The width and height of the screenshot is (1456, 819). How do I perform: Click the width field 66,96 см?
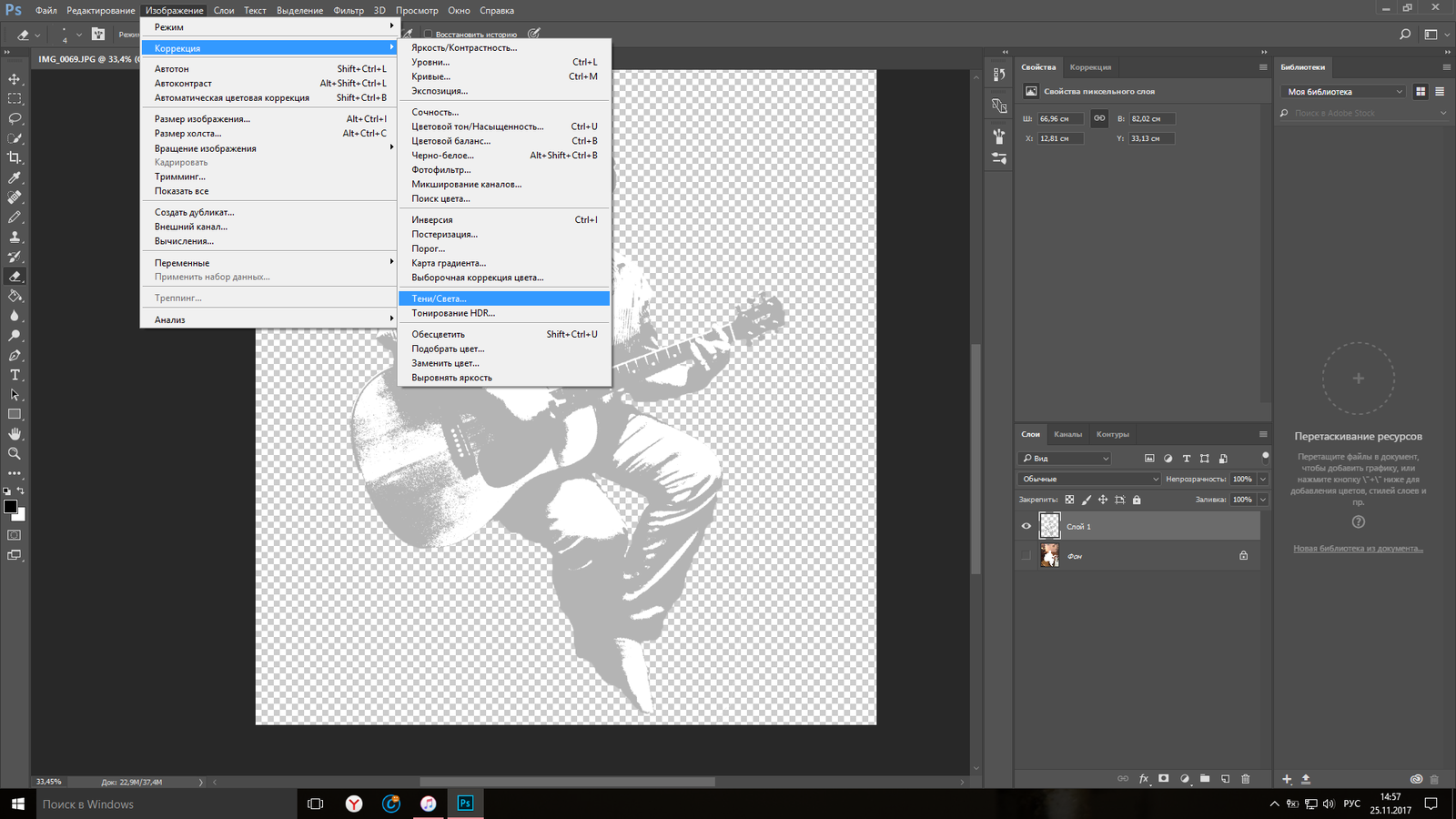(1059, 118)
